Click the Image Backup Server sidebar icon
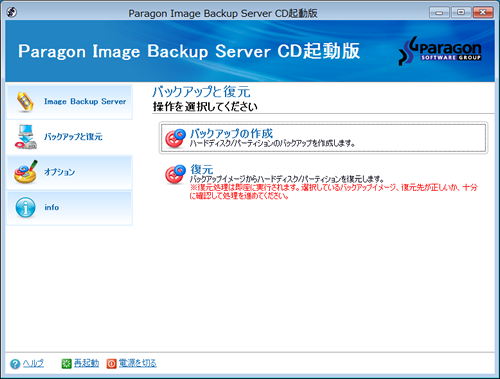The height and width of the screenshot is (379, 500). click(25, 102)
